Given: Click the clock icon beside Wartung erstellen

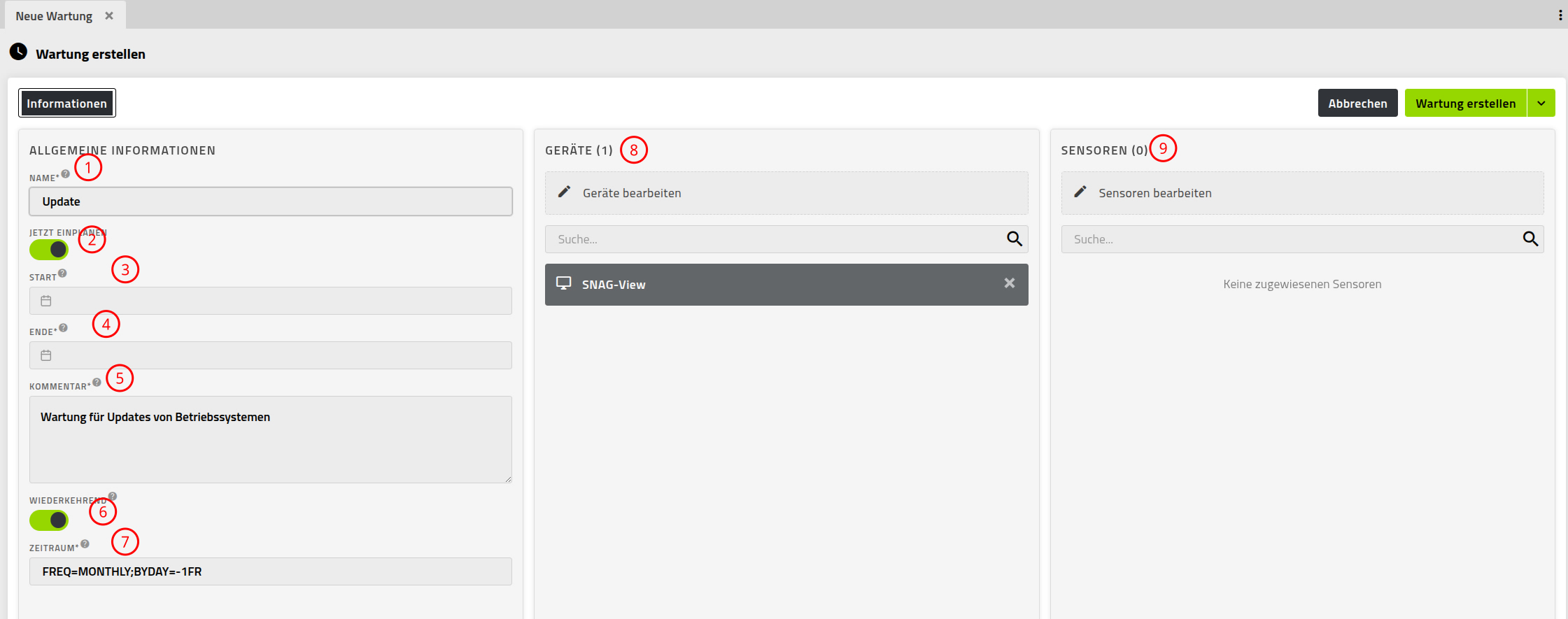Looking at the screenshot, I should tap(18, 52).
